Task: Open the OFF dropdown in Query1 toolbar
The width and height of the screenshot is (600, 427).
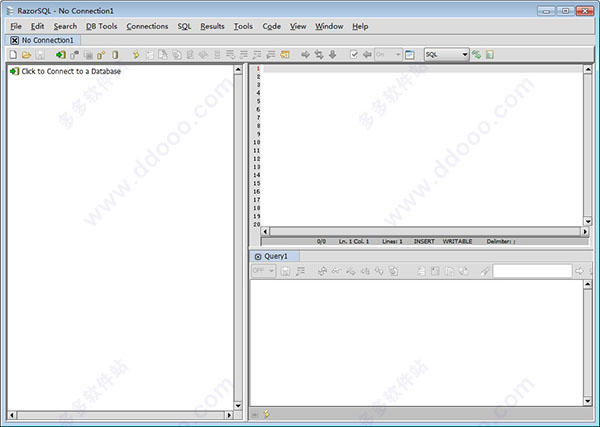Action: (263, 271)
